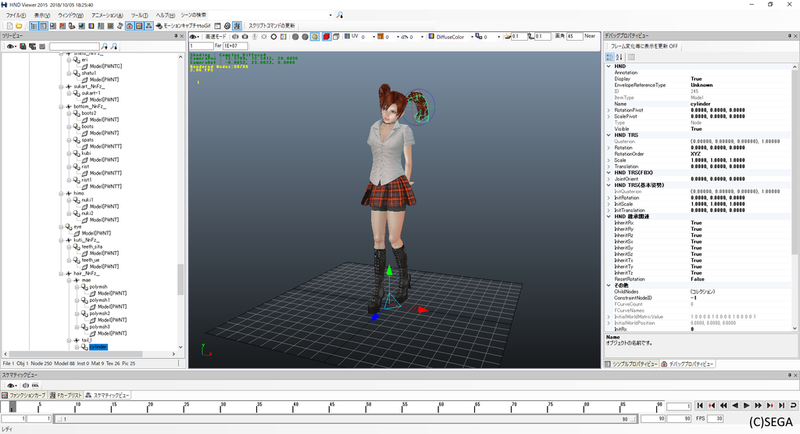
Task: Click the camera snapshot icon in viewport toolbar
Action: [x=245, y=37]
